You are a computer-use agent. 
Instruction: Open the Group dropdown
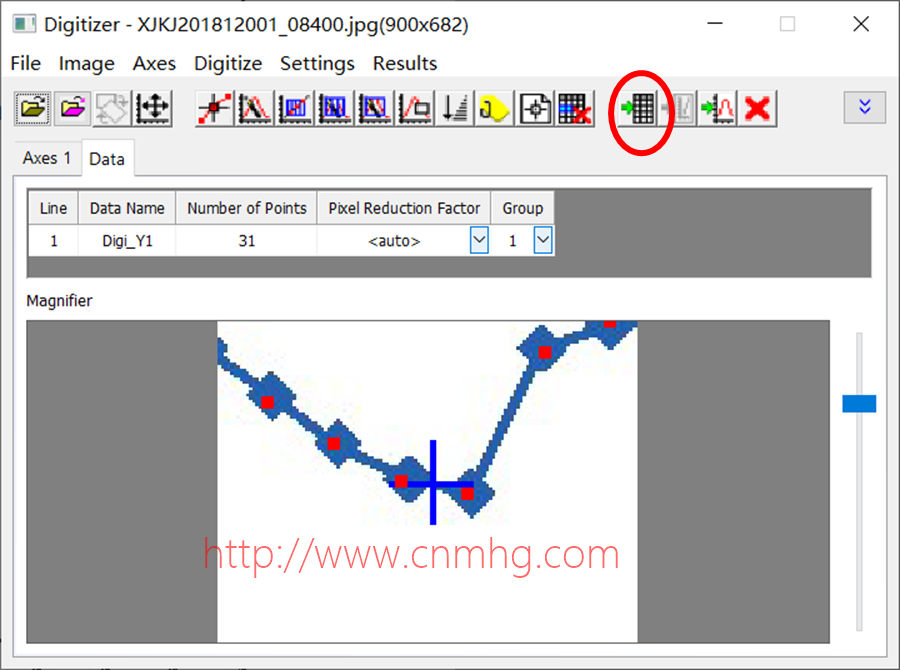point(542,241)
